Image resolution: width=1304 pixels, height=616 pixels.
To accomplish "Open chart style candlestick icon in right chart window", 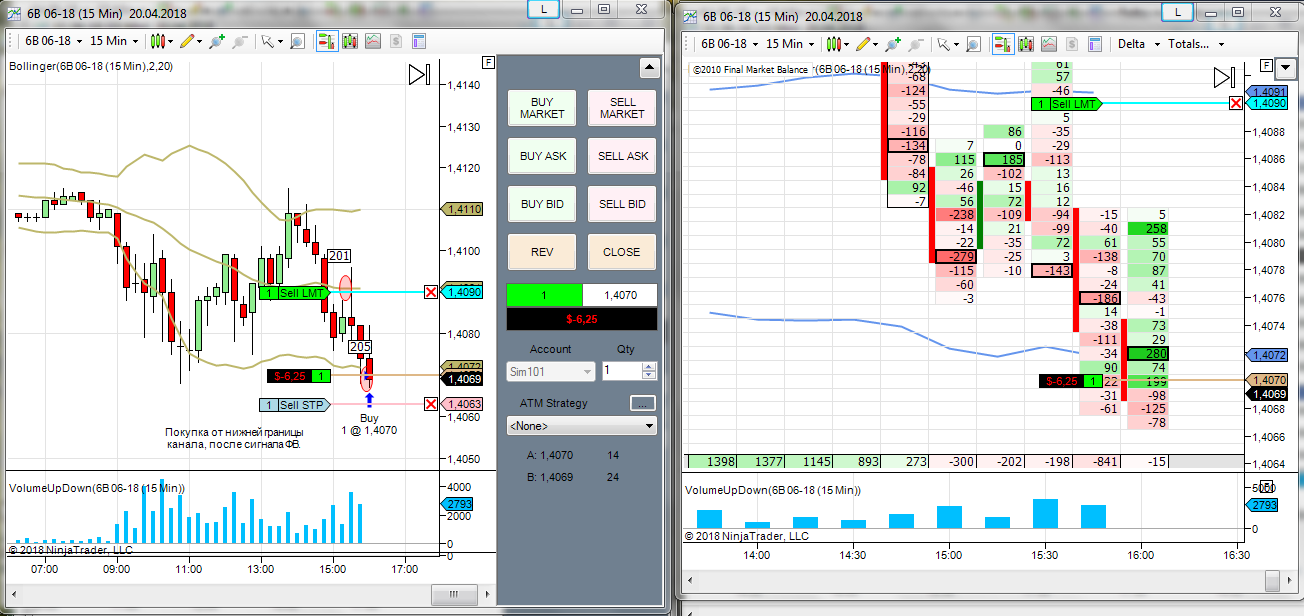I will (834, 44).
